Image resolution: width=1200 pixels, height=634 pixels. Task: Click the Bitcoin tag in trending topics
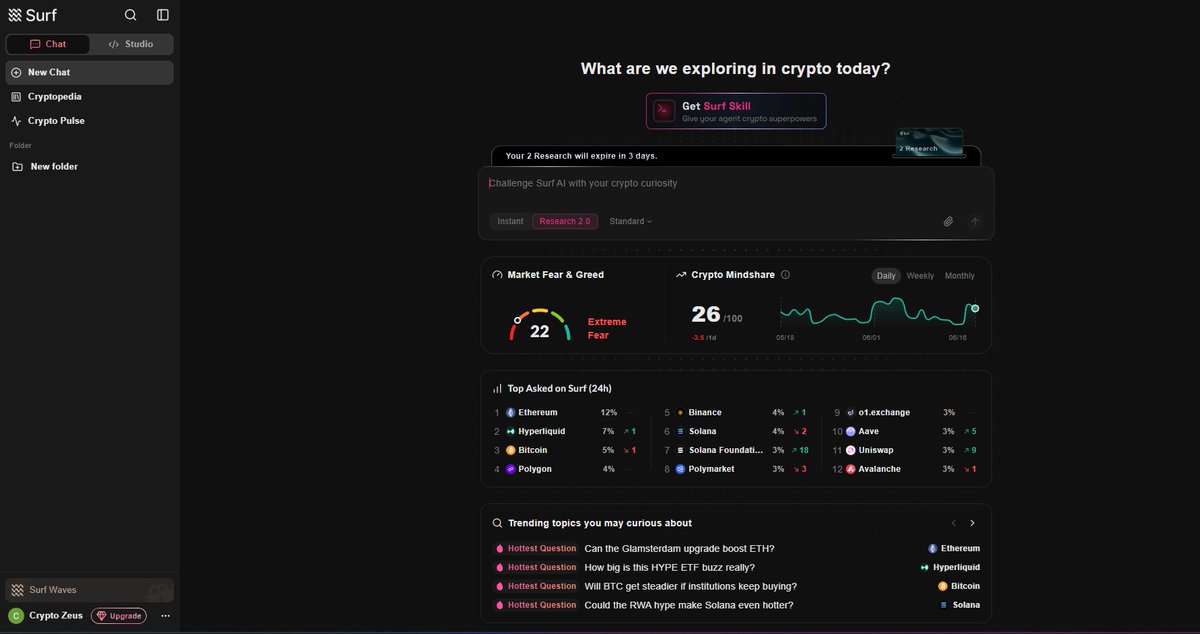tap(959, 586)
